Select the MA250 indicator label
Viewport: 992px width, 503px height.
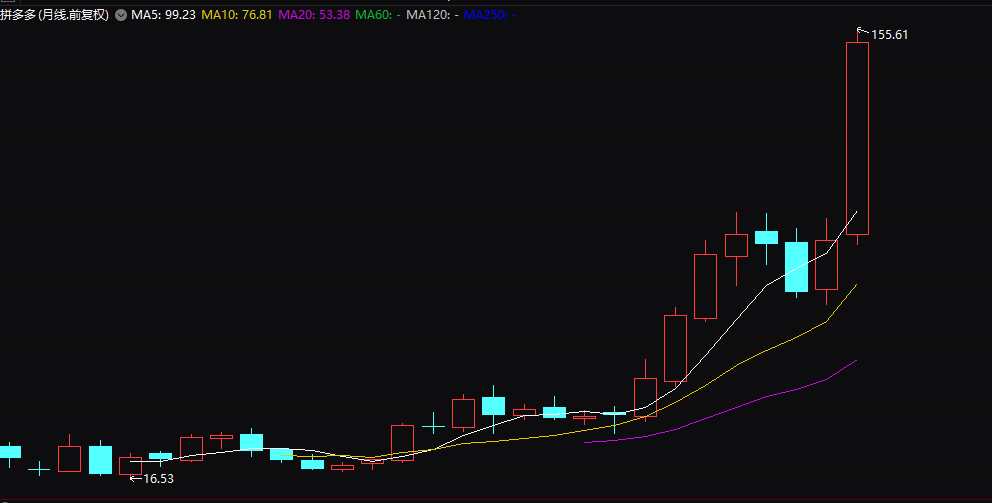click(x=490, y=15)
